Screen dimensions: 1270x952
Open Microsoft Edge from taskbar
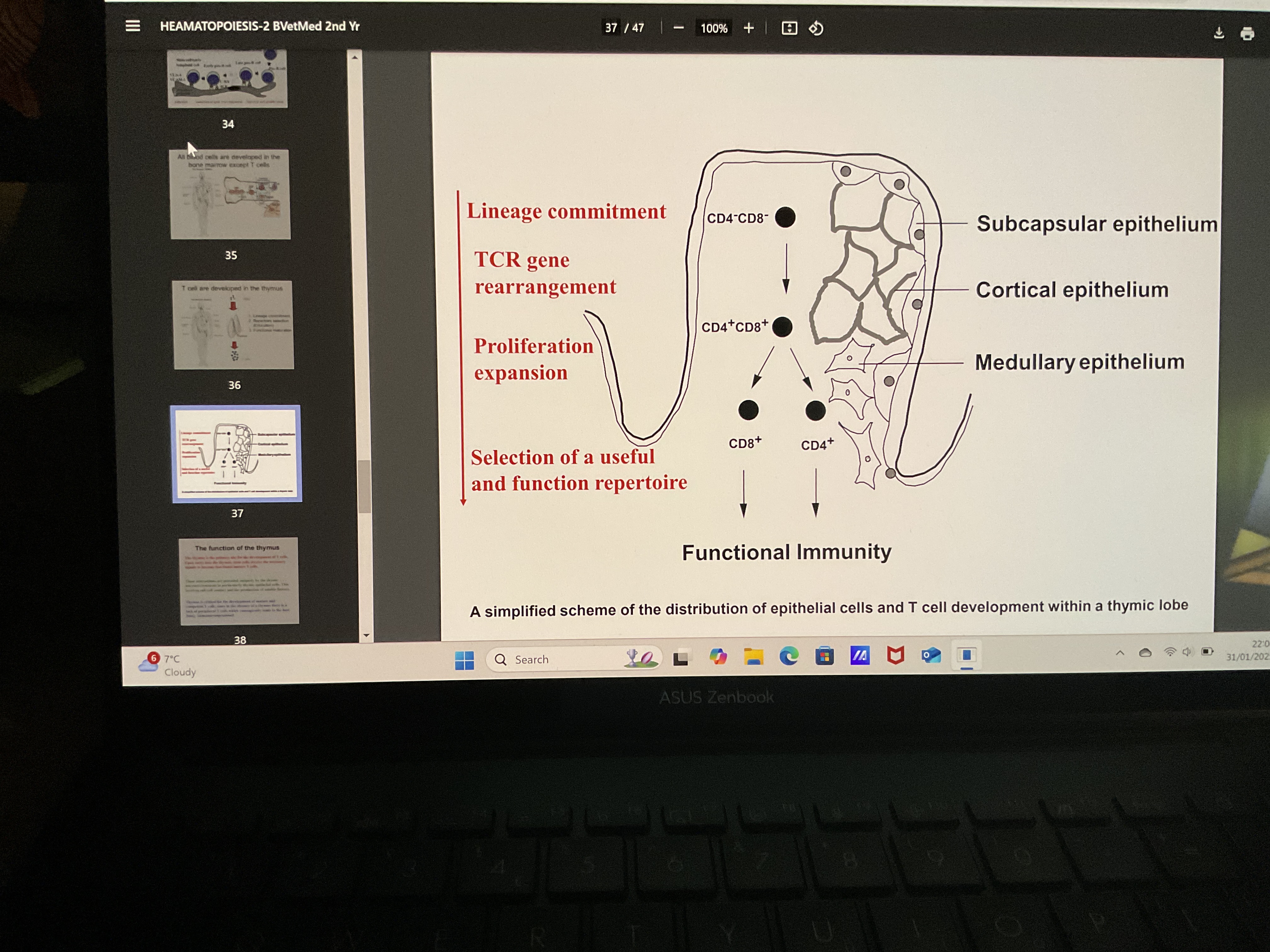point(789,656)
